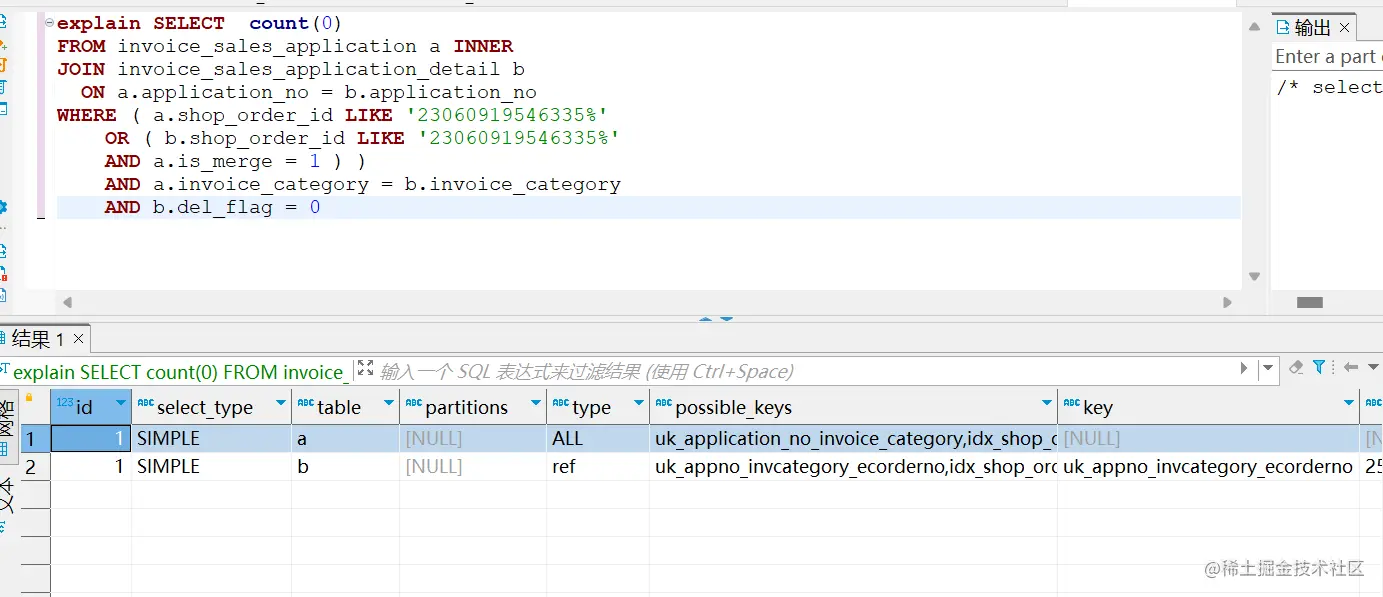1383x597 pixels.
Task: Clear filters with the eraser icon
Action: point(1296,368)
